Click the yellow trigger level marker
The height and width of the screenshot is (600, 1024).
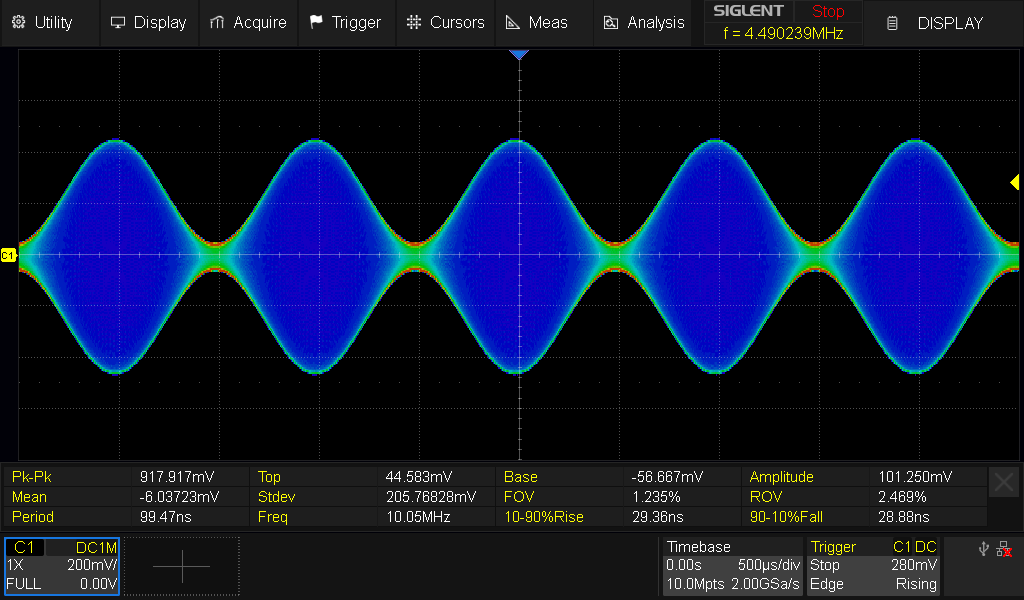(x=1014, y=182)
